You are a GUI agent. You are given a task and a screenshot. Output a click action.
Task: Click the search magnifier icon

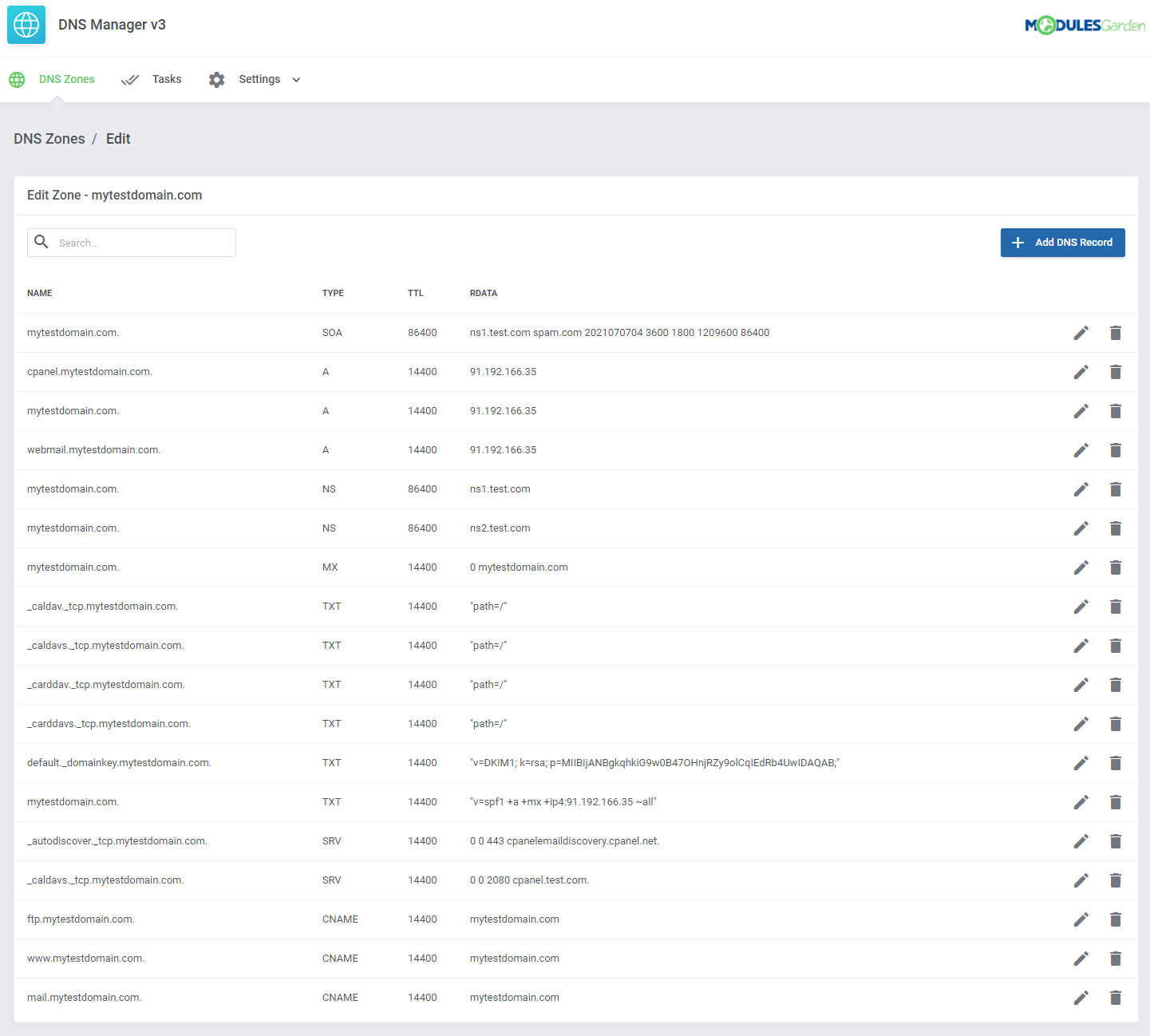pos(41,242)
